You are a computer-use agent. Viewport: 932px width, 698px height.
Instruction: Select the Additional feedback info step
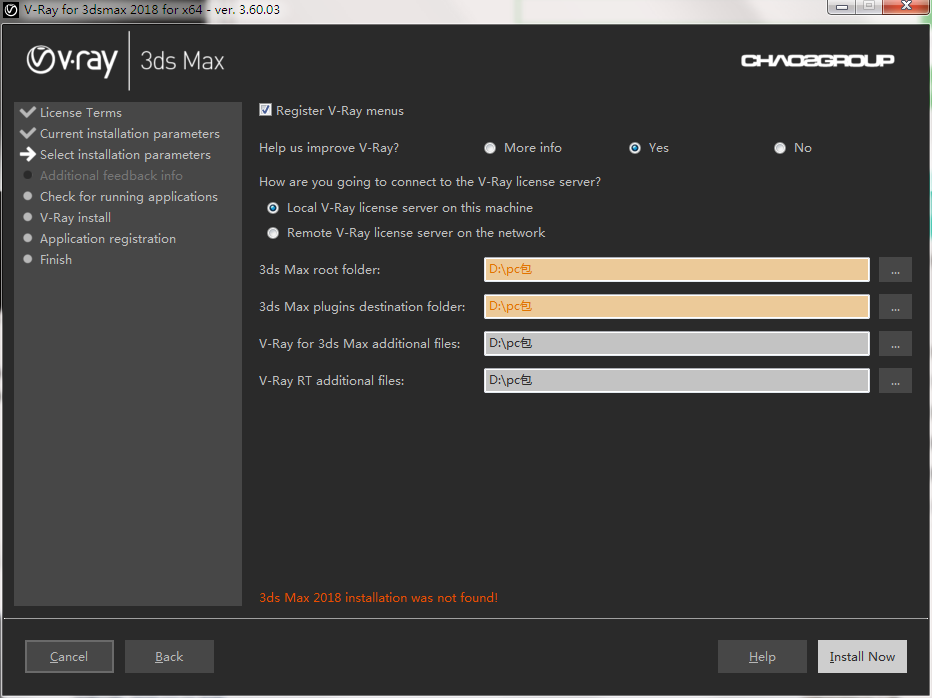coord(111,175)
